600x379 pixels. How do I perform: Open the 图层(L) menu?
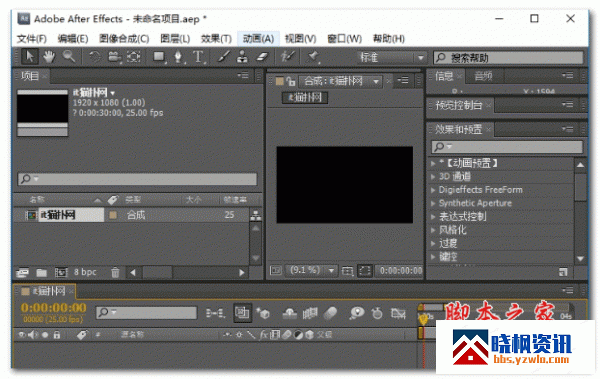coord(175,39)
